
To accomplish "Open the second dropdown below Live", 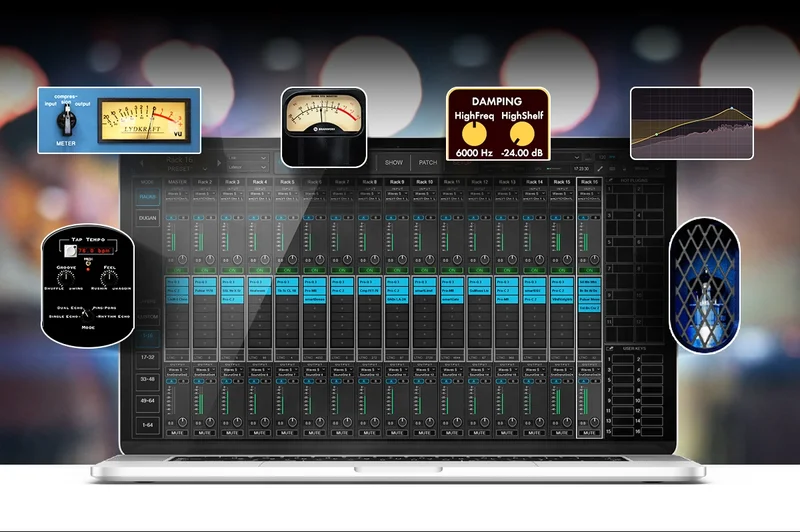I will [x=247, y=167].
